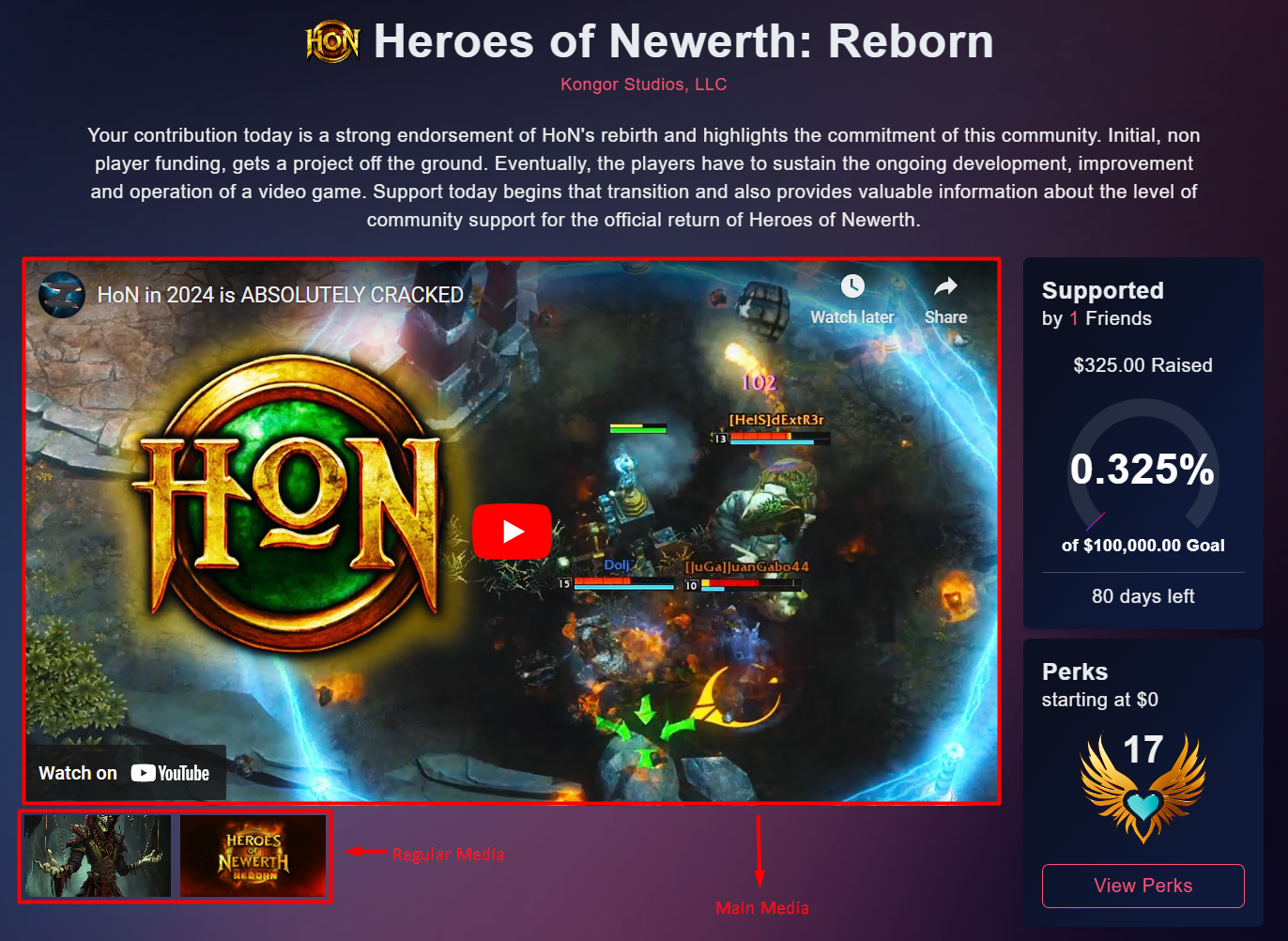Click the Share arrow icon on the video
The height and width of the screenshot is (941, 1288).
coord(945,286)
